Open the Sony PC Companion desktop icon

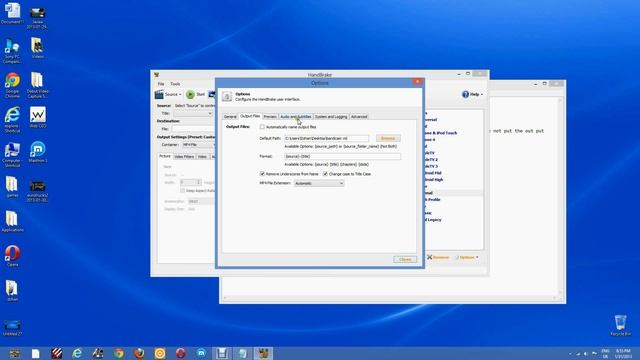tap(12, 51)
